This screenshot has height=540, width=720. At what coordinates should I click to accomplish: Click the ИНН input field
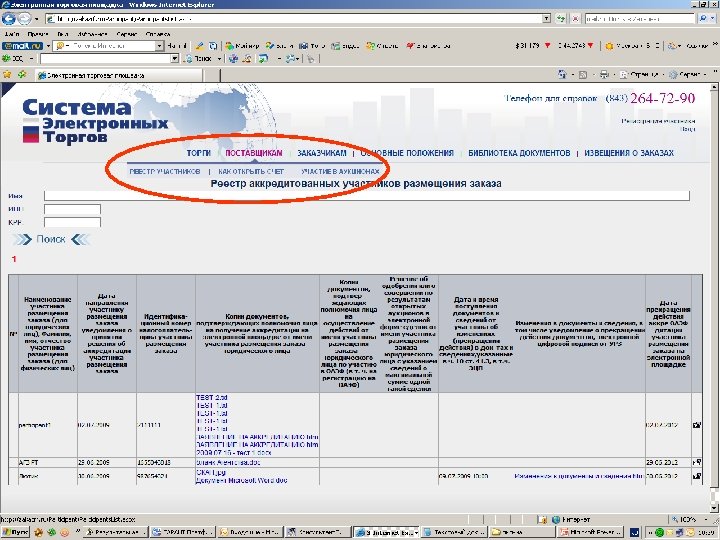[72, 209]
